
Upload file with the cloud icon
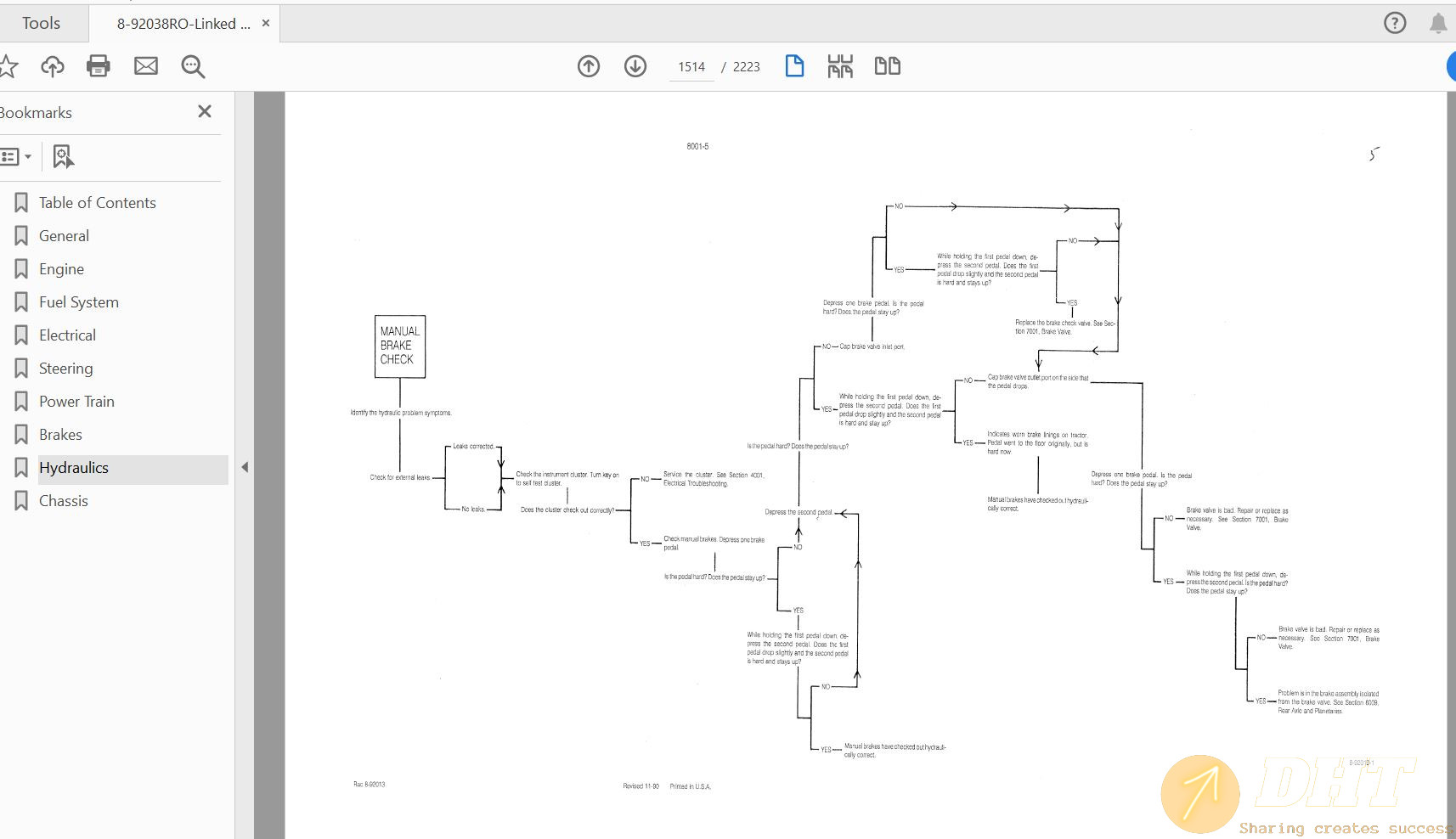click(x=53, y=66)
